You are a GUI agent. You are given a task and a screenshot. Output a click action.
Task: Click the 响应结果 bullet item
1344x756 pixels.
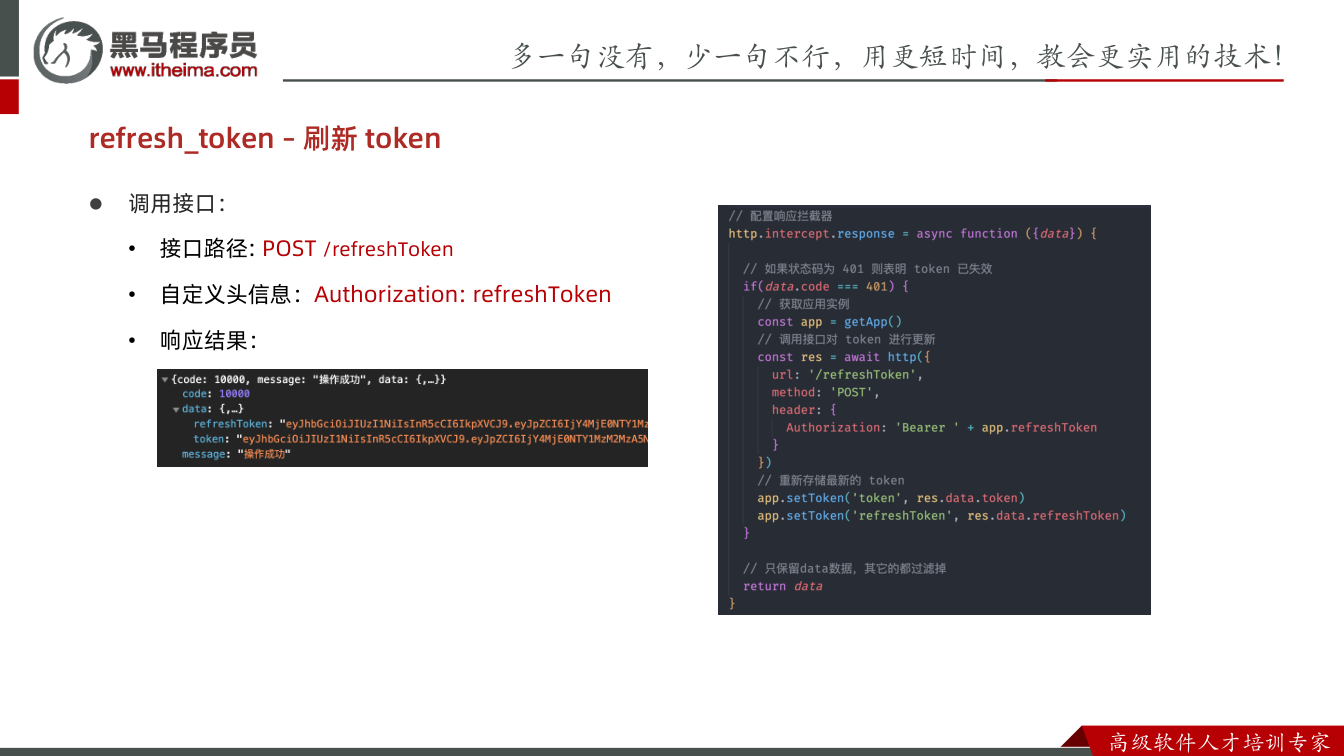[x=208, y=341]
